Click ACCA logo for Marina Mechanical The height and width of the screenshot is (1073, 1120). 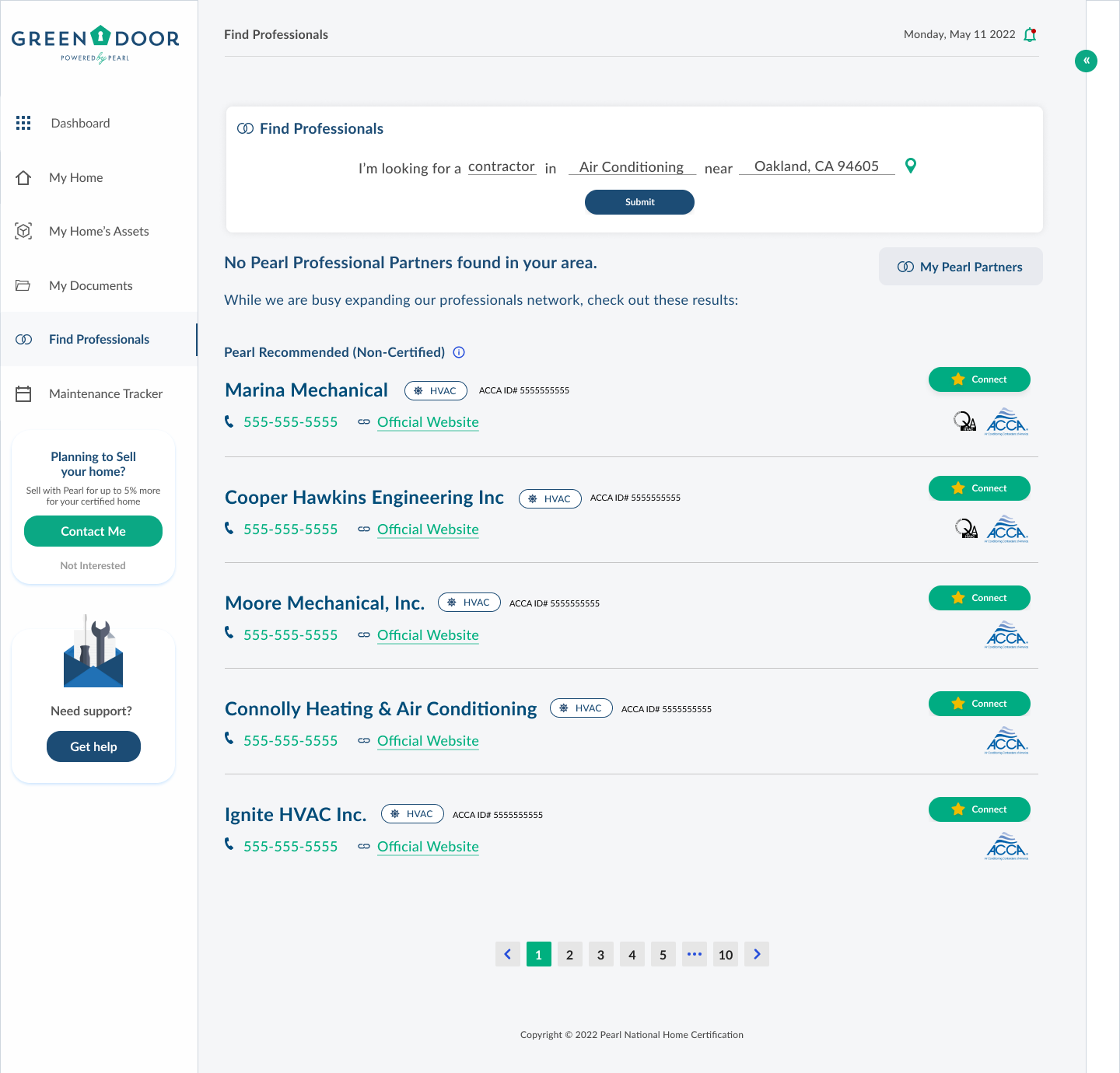[x=1006, y=422]
